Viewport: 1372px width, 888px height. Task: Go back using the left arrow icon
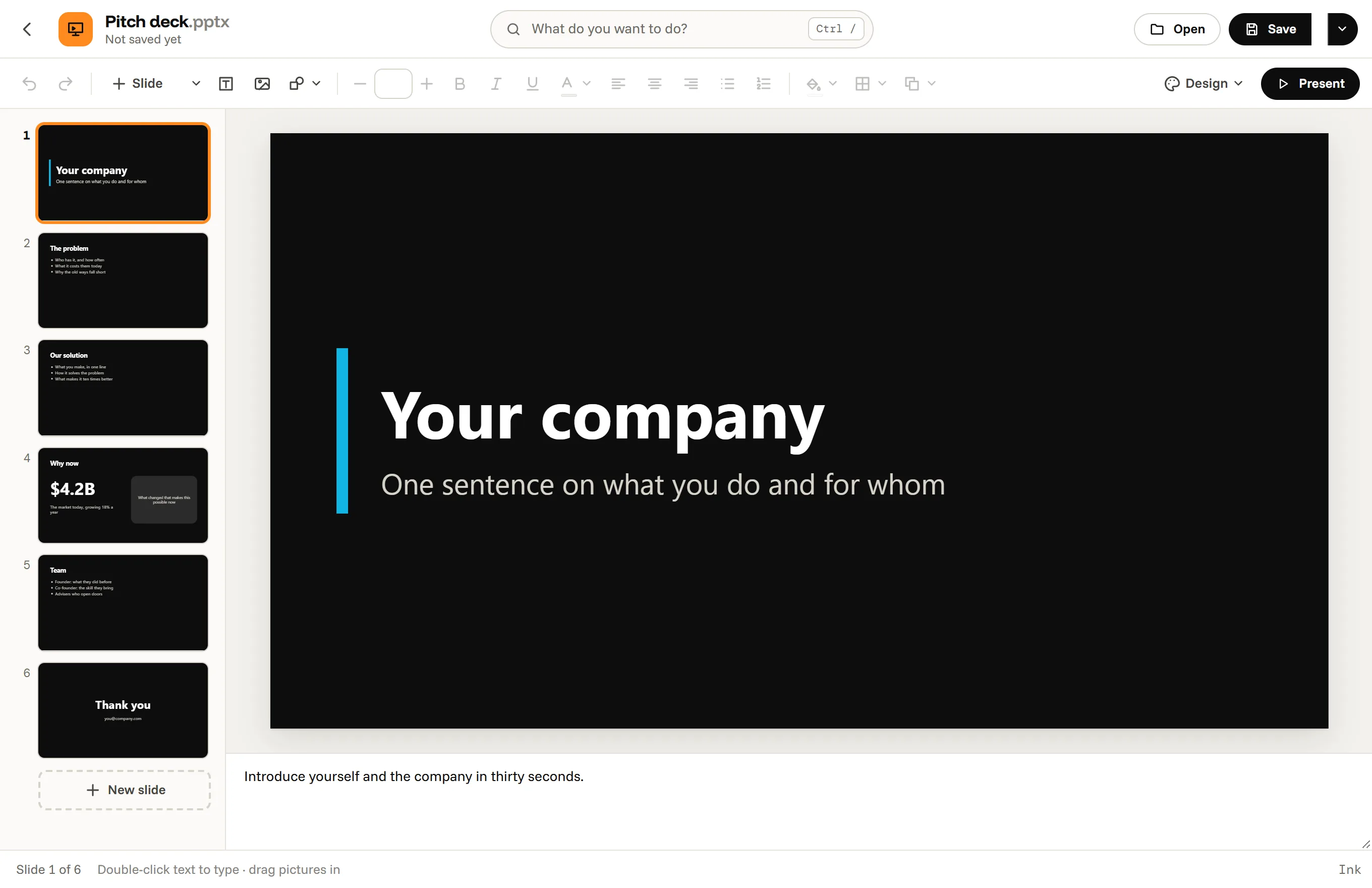point(27,29)
